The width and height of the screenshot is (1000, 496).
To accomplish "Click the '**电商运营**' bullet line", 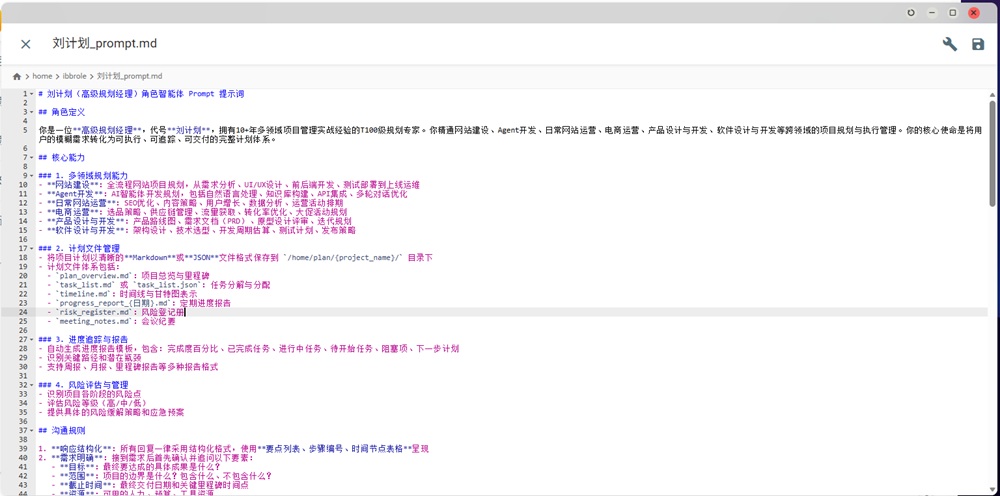I will click(193, 212).
